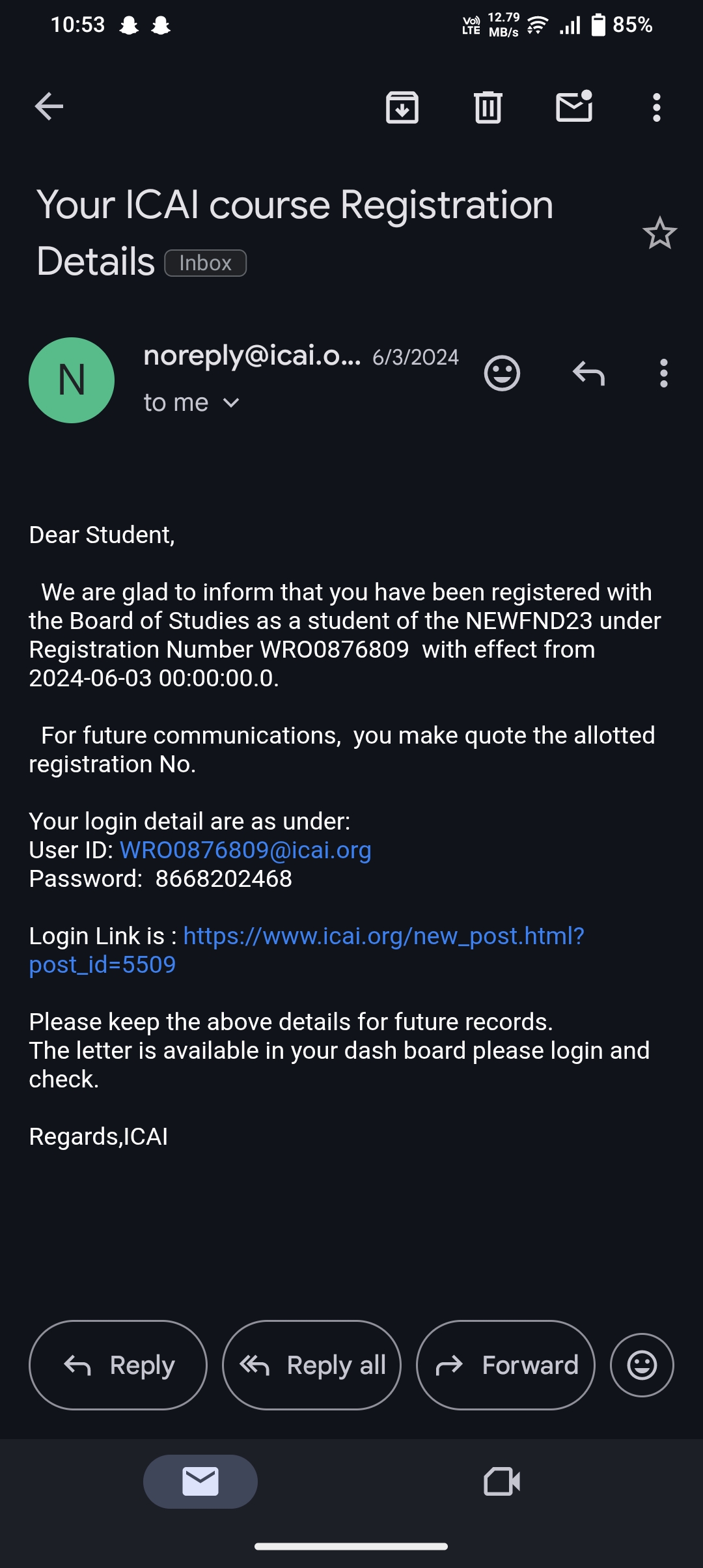Viewport: 703px width, 1568px height.
Task: Tap quick reply arrow in message header
Action: [x=588, y=374]
